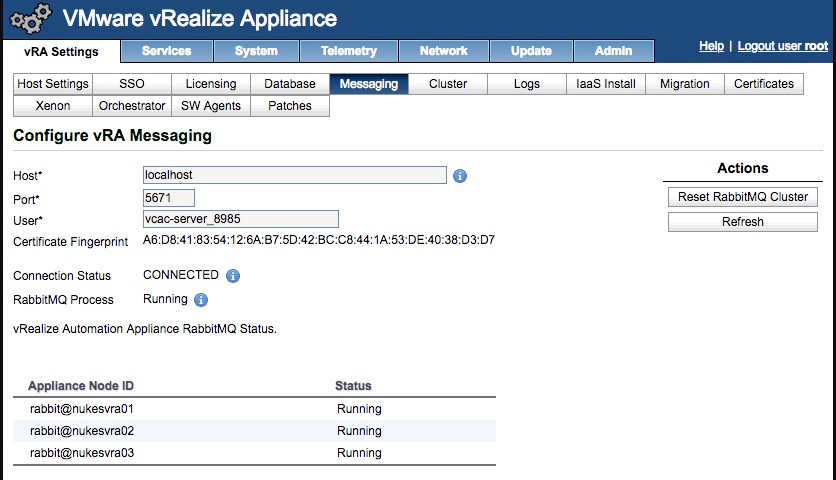This screenshot has width=836, height=480.
Task: Click the RabbitMQ Process Running value
Action: coord(165,299)
